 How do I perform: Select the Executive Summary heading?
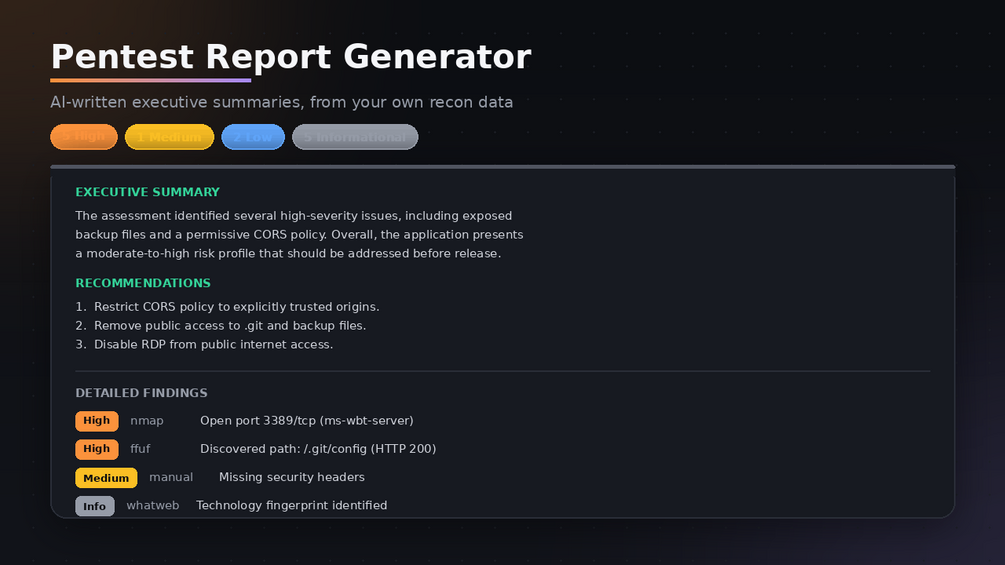pyautogui.click(x=147, y=192)
